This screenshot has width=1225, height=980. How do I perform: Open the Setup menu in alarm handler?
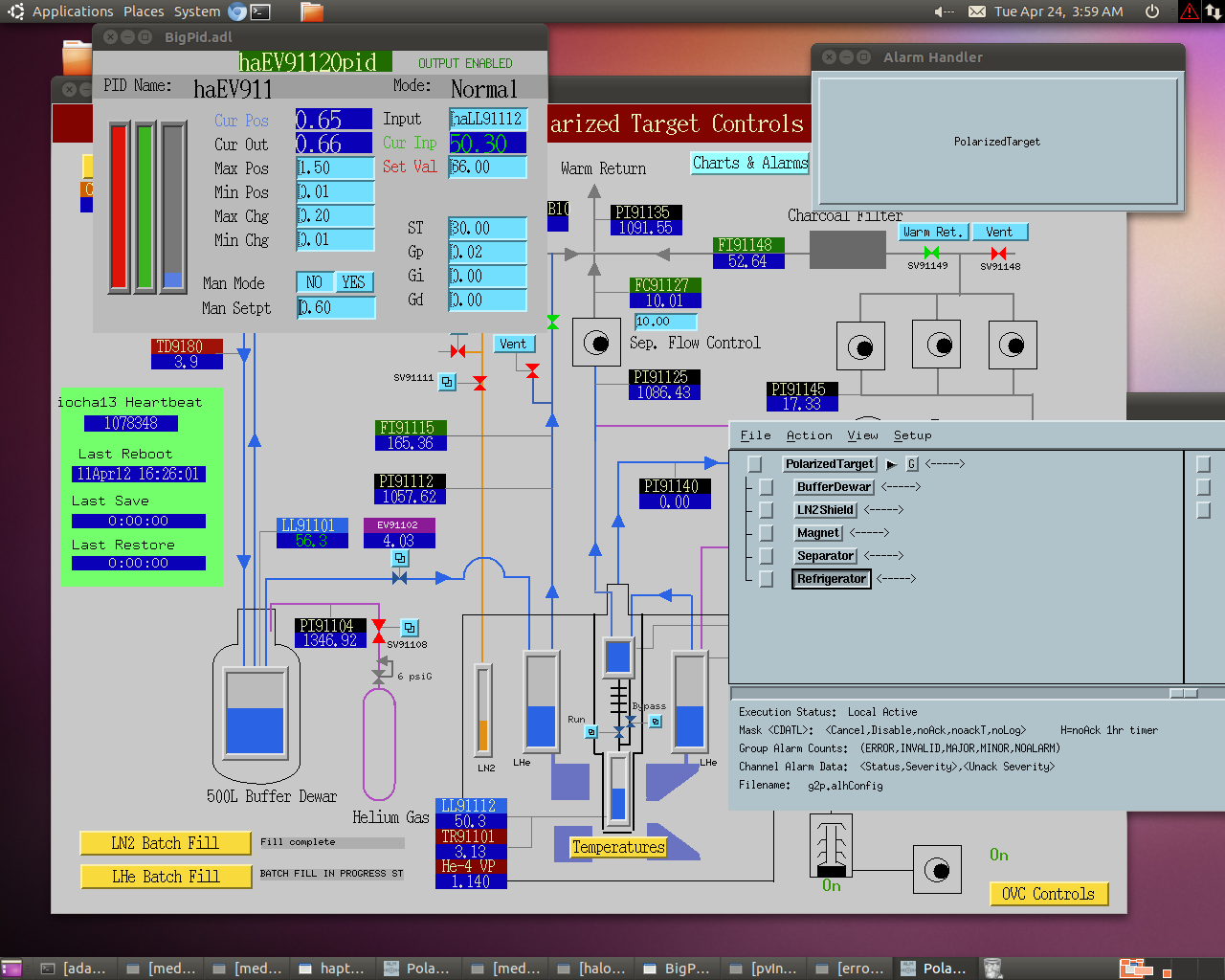coord(912,435)
